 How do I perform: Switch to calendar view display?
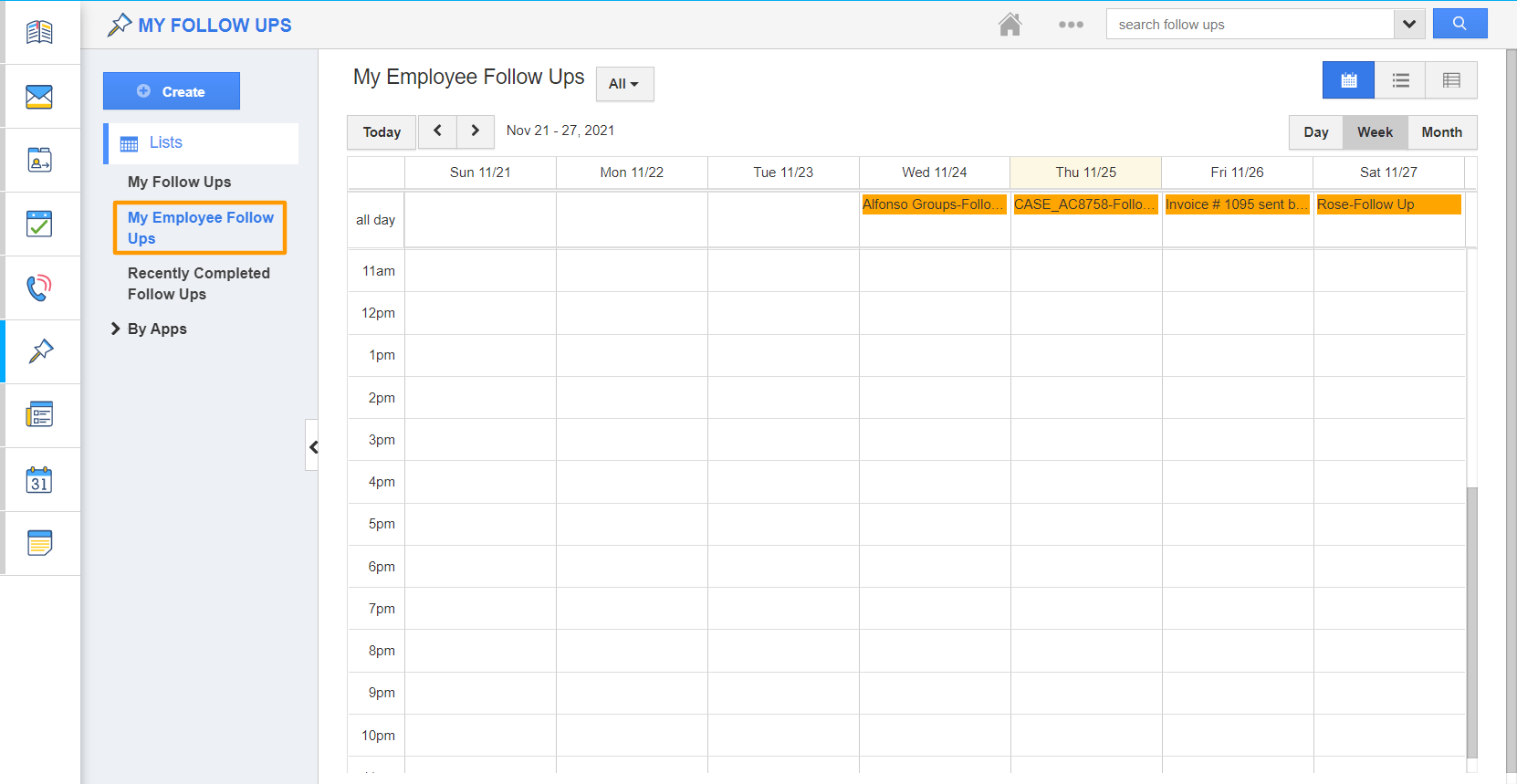pos(1348,80)
